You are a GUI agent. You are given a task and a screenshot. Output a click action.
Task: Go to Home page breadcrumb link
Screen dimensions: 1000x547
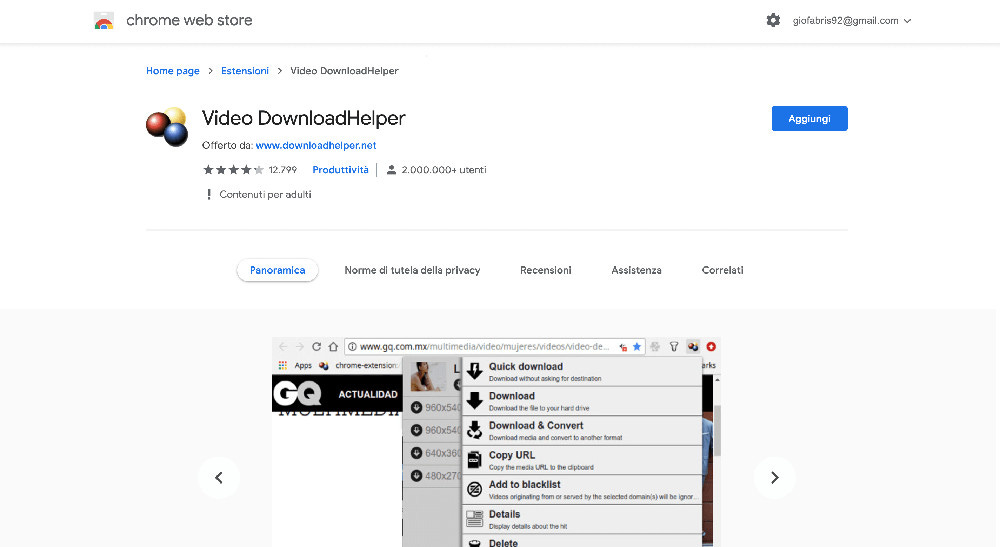[173, 71]
